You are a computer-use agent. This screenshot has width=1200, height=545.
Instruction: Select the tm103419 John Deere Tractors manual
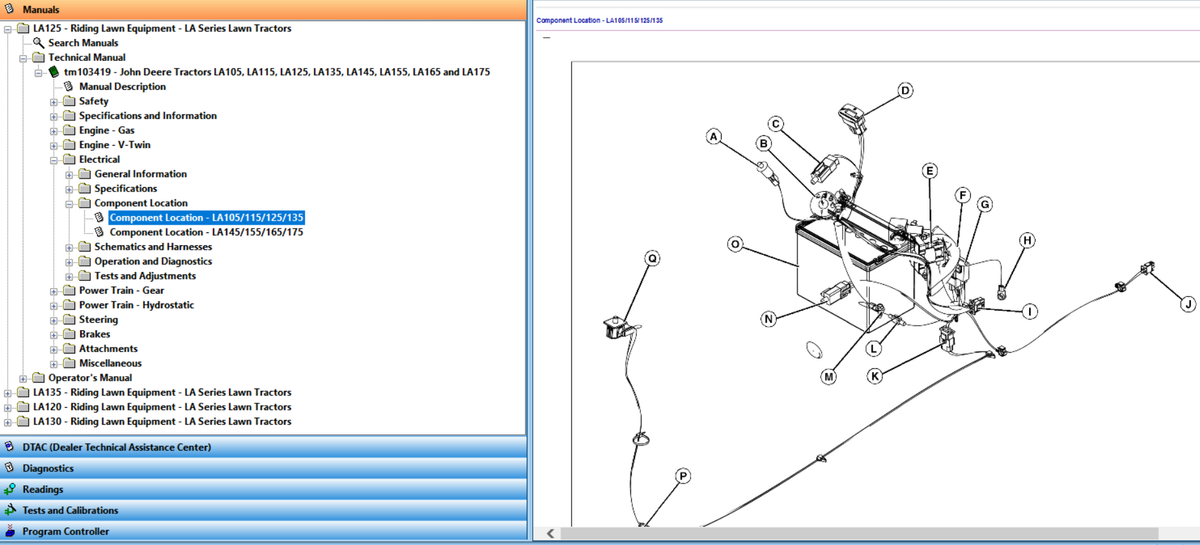277,72
